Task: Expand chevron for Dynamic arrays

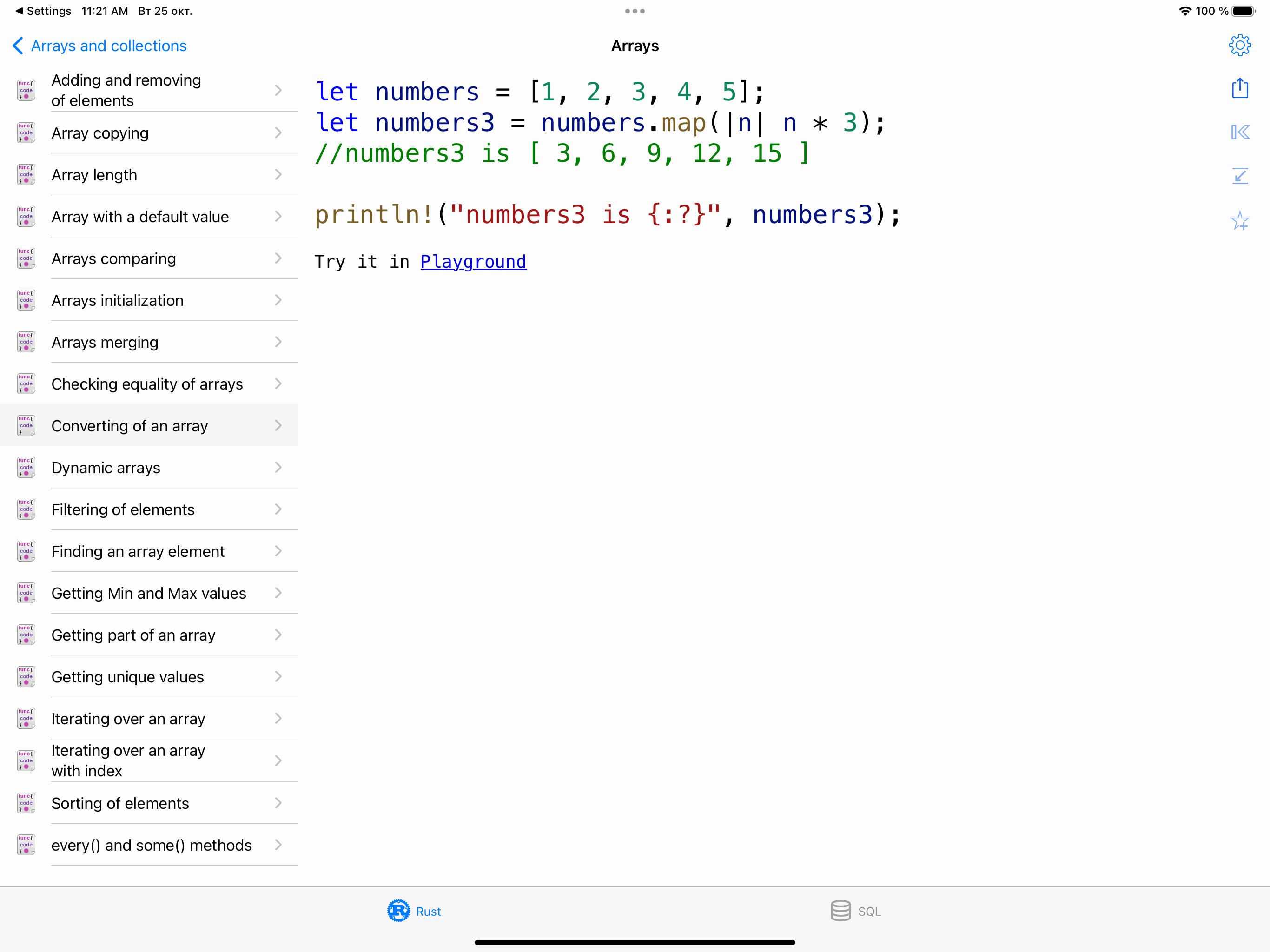Action: click(x=278, y=467)
